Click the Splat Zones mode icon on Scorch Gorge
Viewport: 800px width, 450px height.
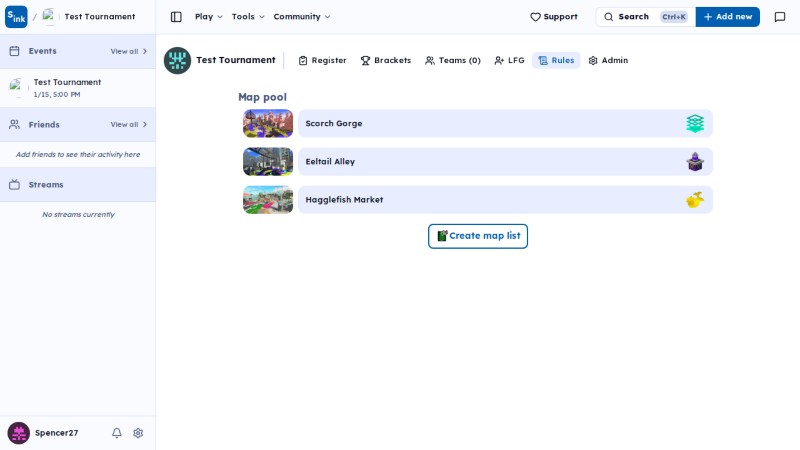coord(695,123)
